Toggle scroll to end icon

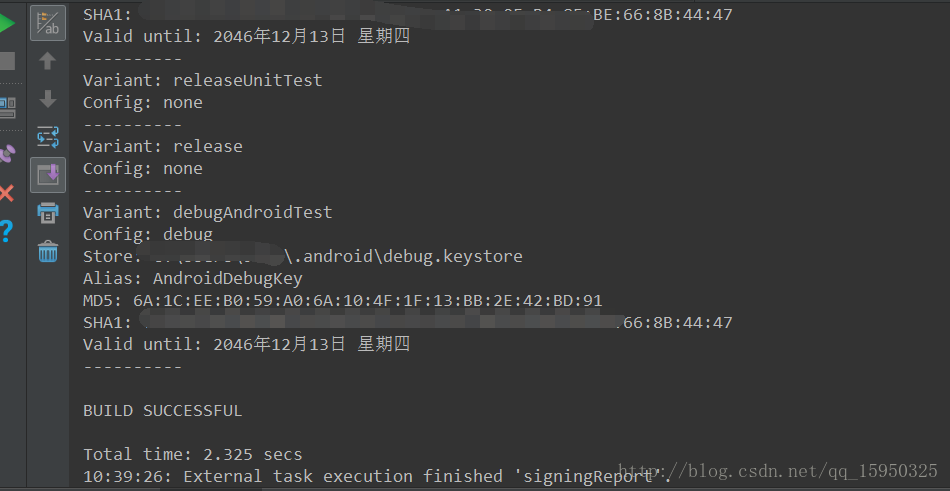(48, 175)
